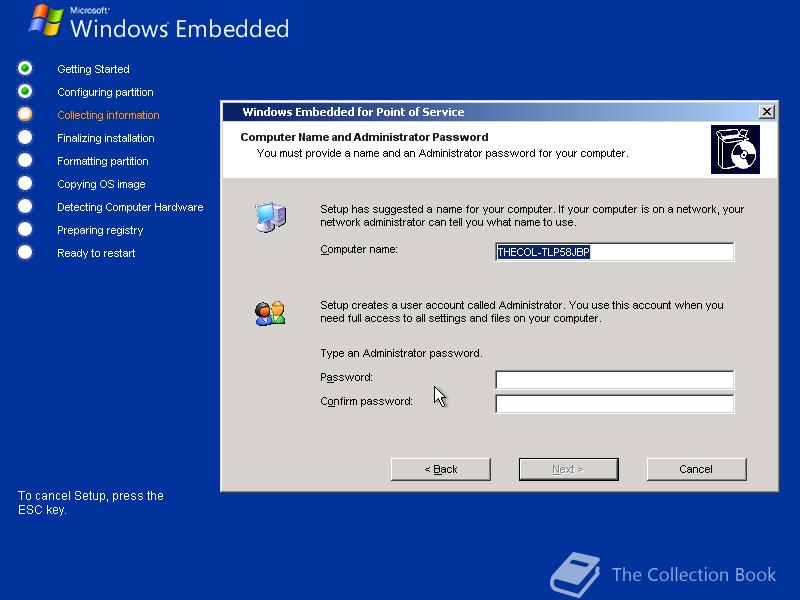Click the Preparing registry step label

99,230
